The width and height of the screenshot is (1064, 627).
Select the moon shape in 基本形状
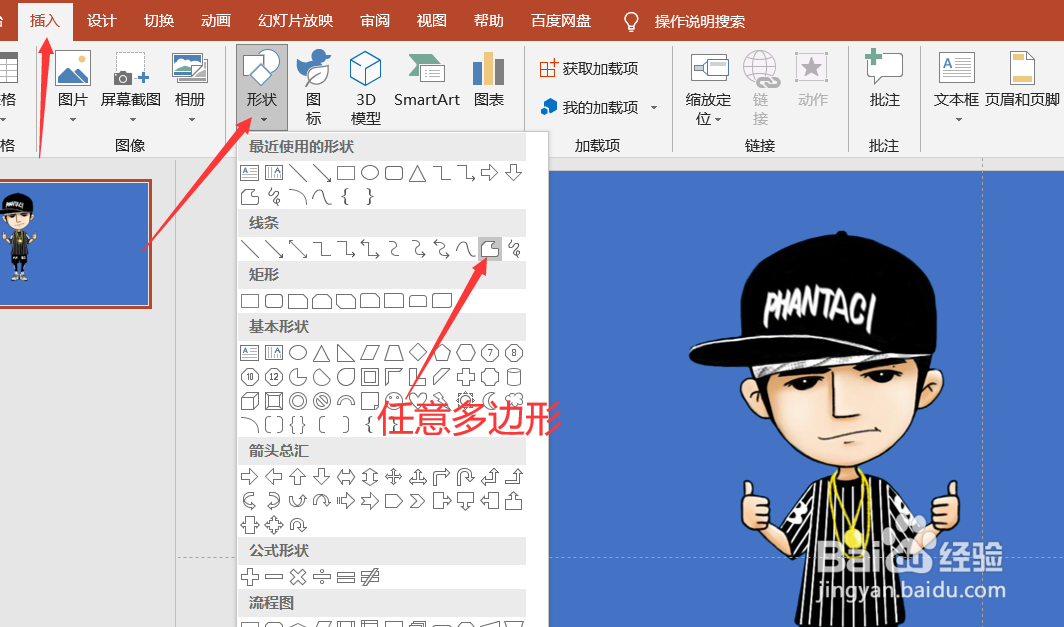(x=490, y=399)
